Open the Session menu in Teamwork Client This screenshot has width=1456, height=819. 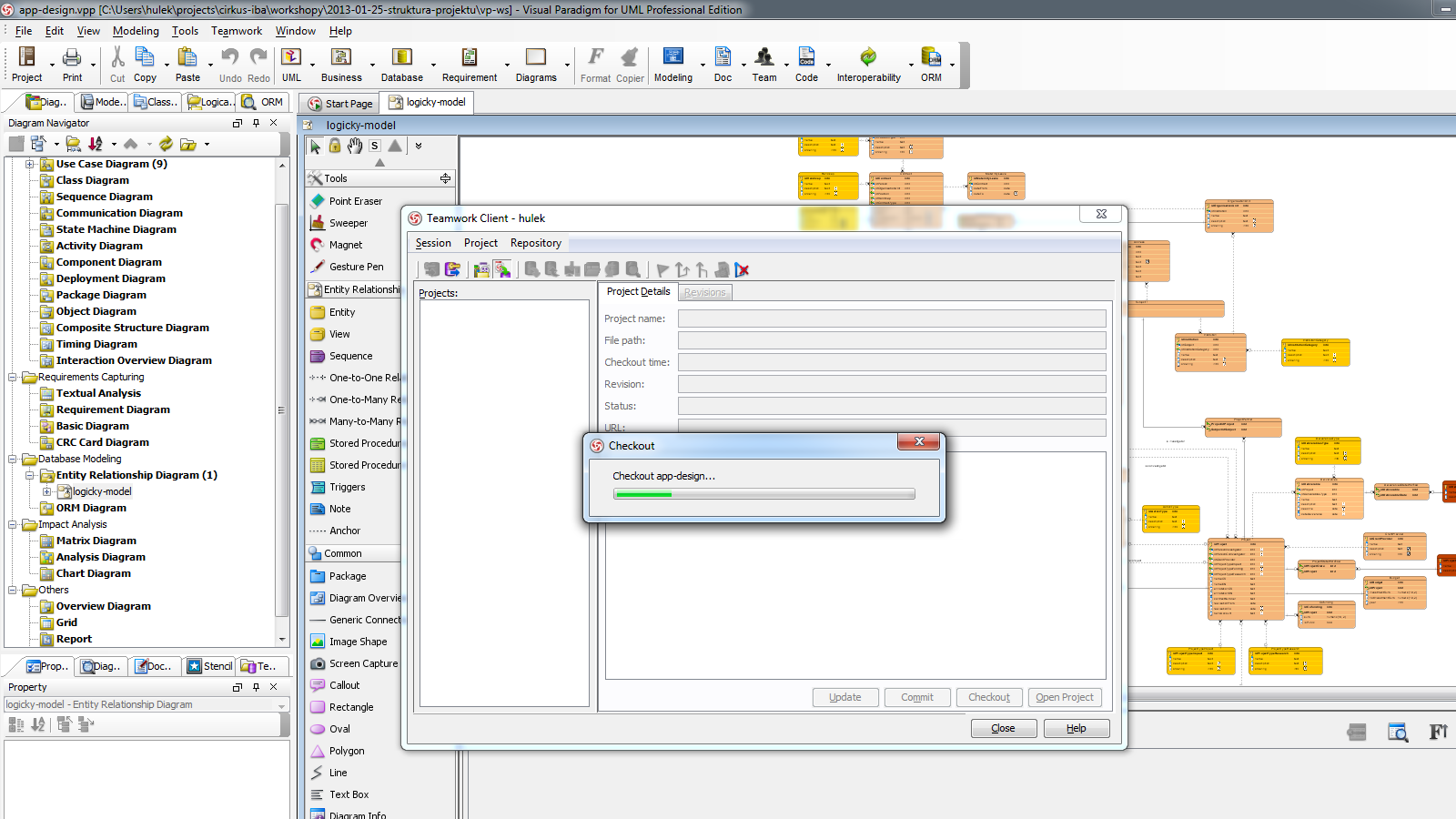click(433, 243)
